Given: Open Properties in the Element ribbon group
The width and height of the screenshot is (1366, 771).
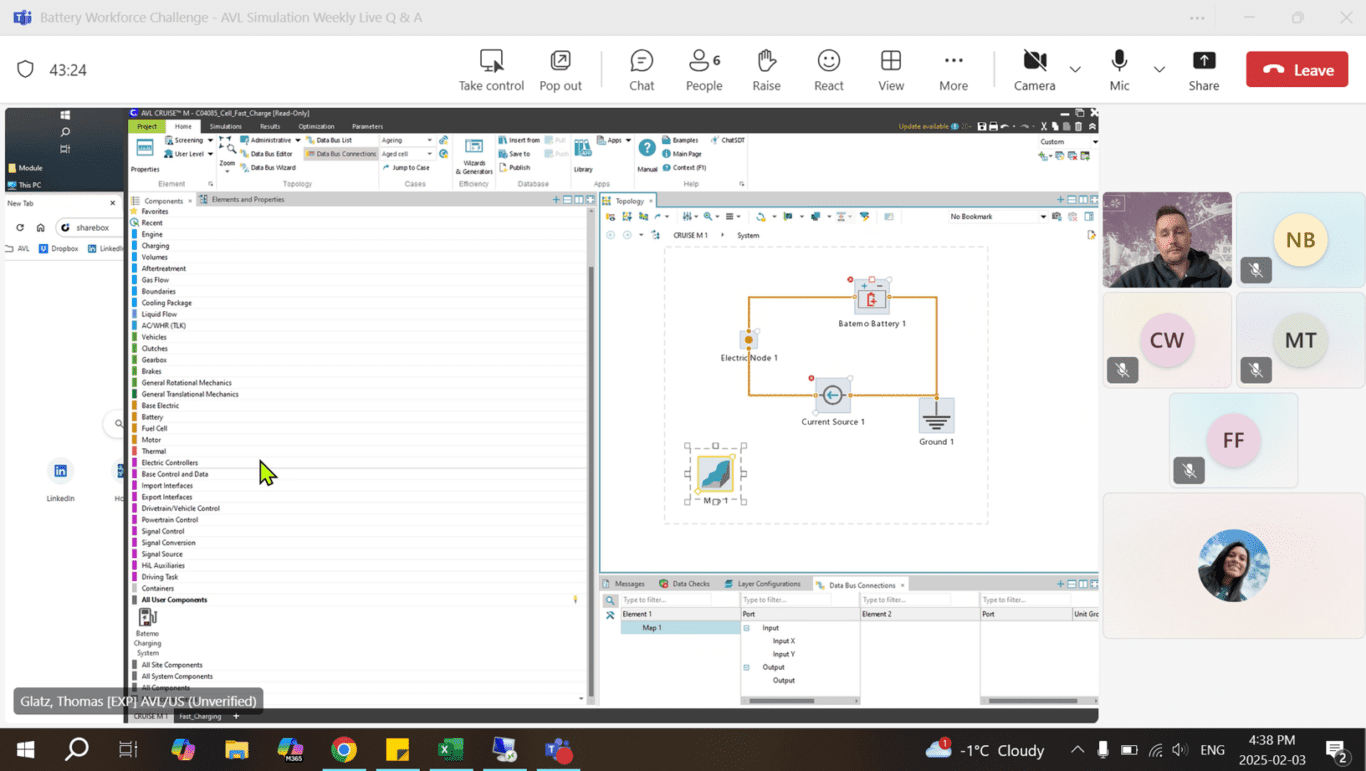Looking at the screenshot, I should click(145, 155).
